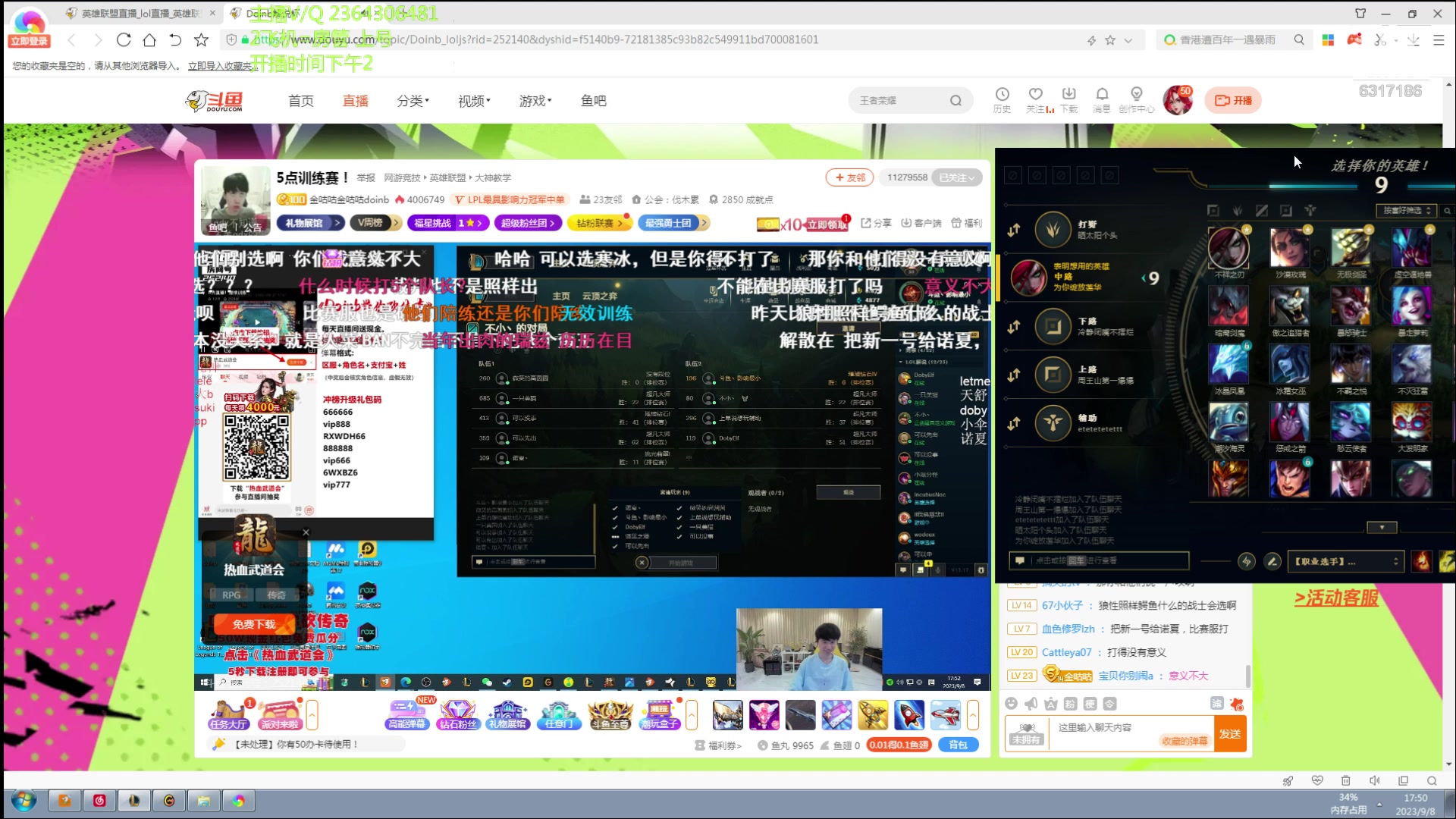
Task: Open the 派对来啦 party icon
Action: point(280,714)
